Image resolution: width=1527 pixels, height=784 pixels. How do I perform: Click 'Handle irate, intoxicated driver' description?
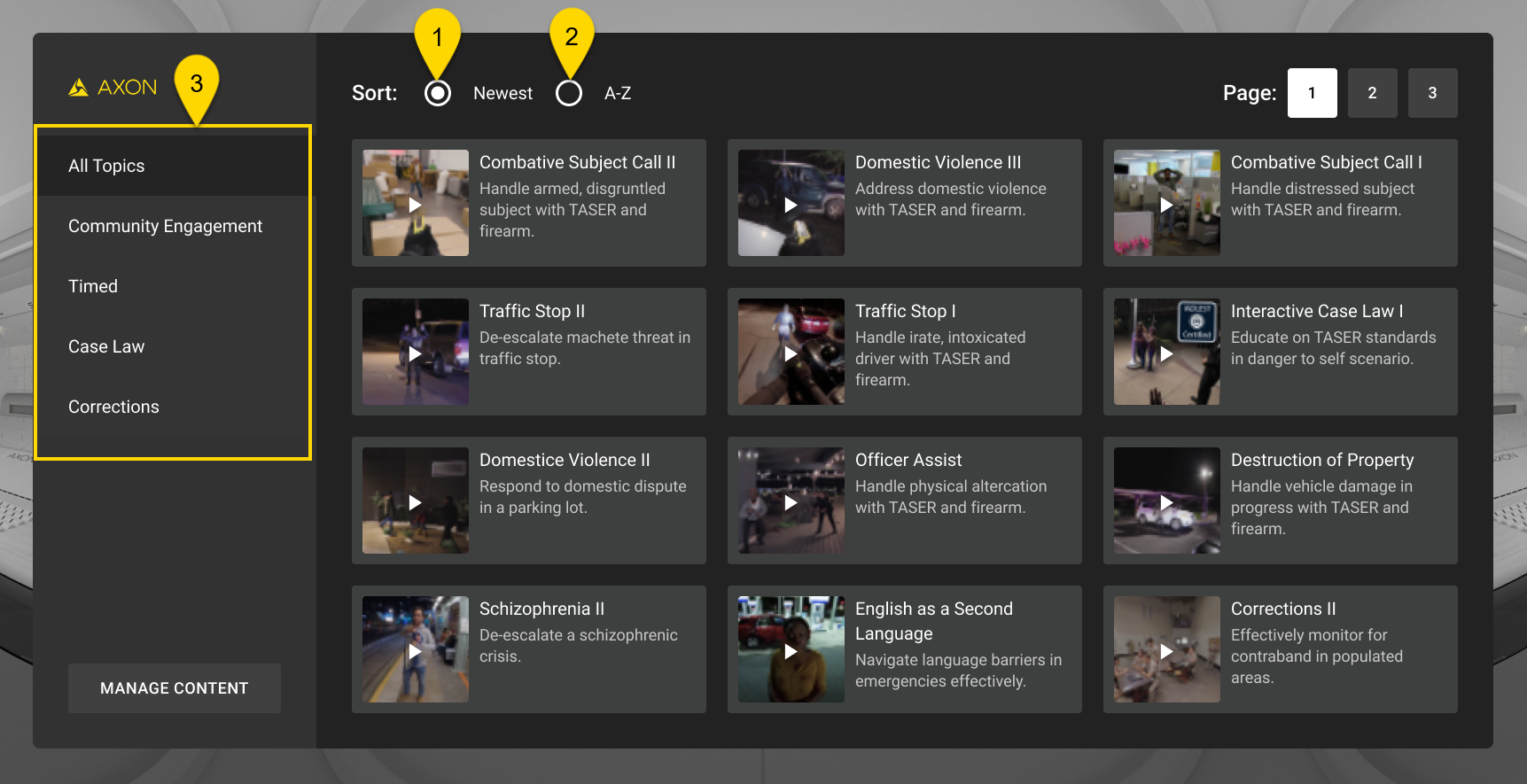(x=940, y=359)
